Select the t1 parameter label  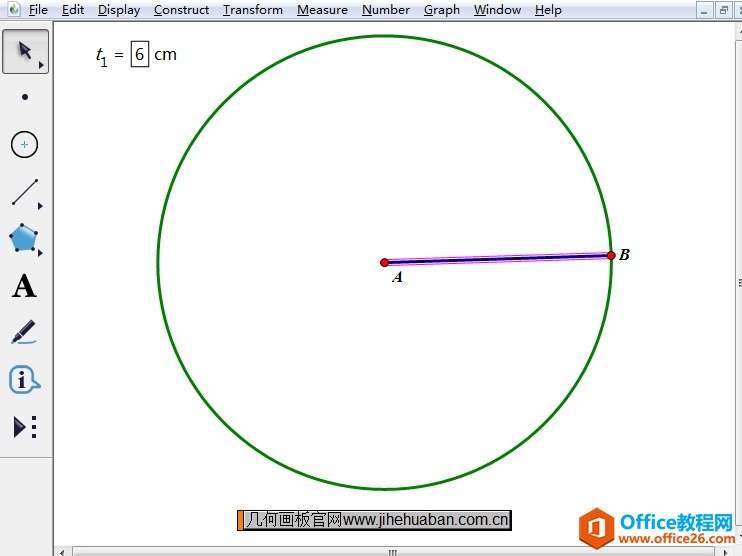[x=102, y=56]
